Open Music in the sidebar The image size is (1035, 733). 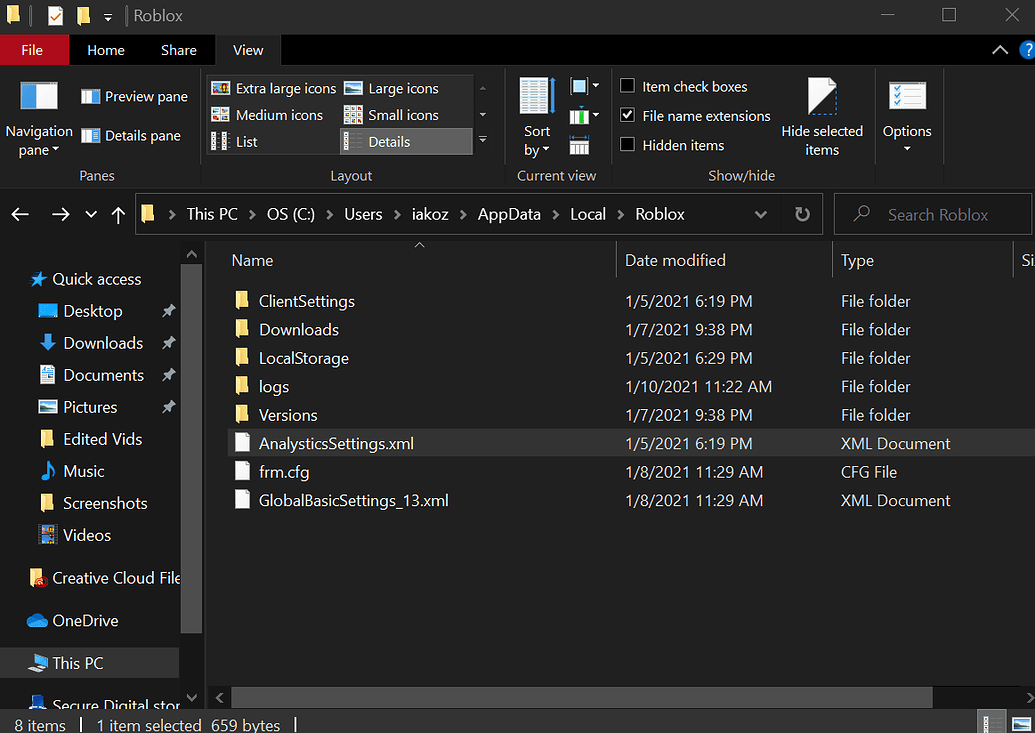pyautogui.click(x=83, y=471)
